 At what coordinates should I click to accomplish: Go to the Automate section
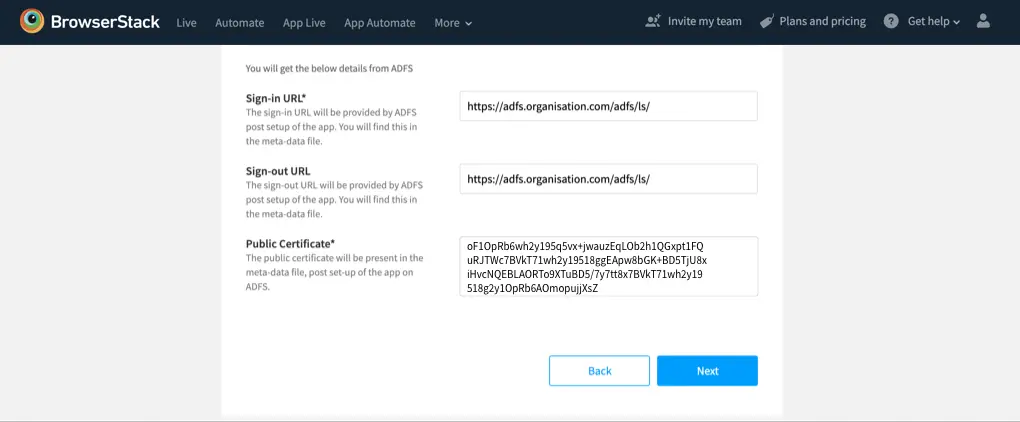[240, 22]
